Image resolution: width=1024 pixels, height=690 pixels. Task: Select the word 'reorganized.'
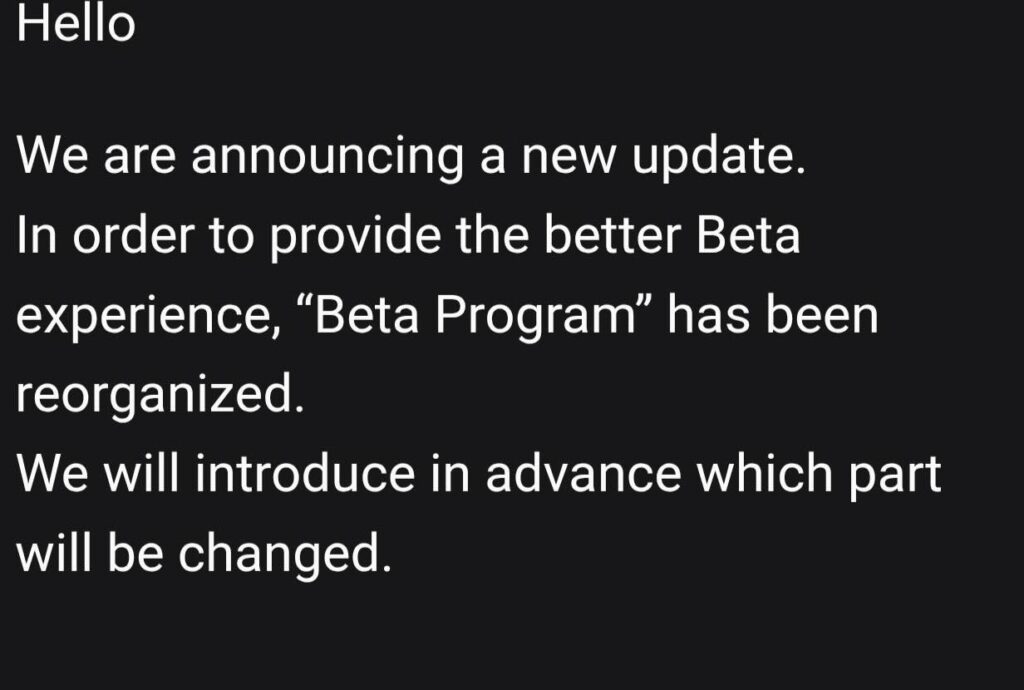[160, 396]
